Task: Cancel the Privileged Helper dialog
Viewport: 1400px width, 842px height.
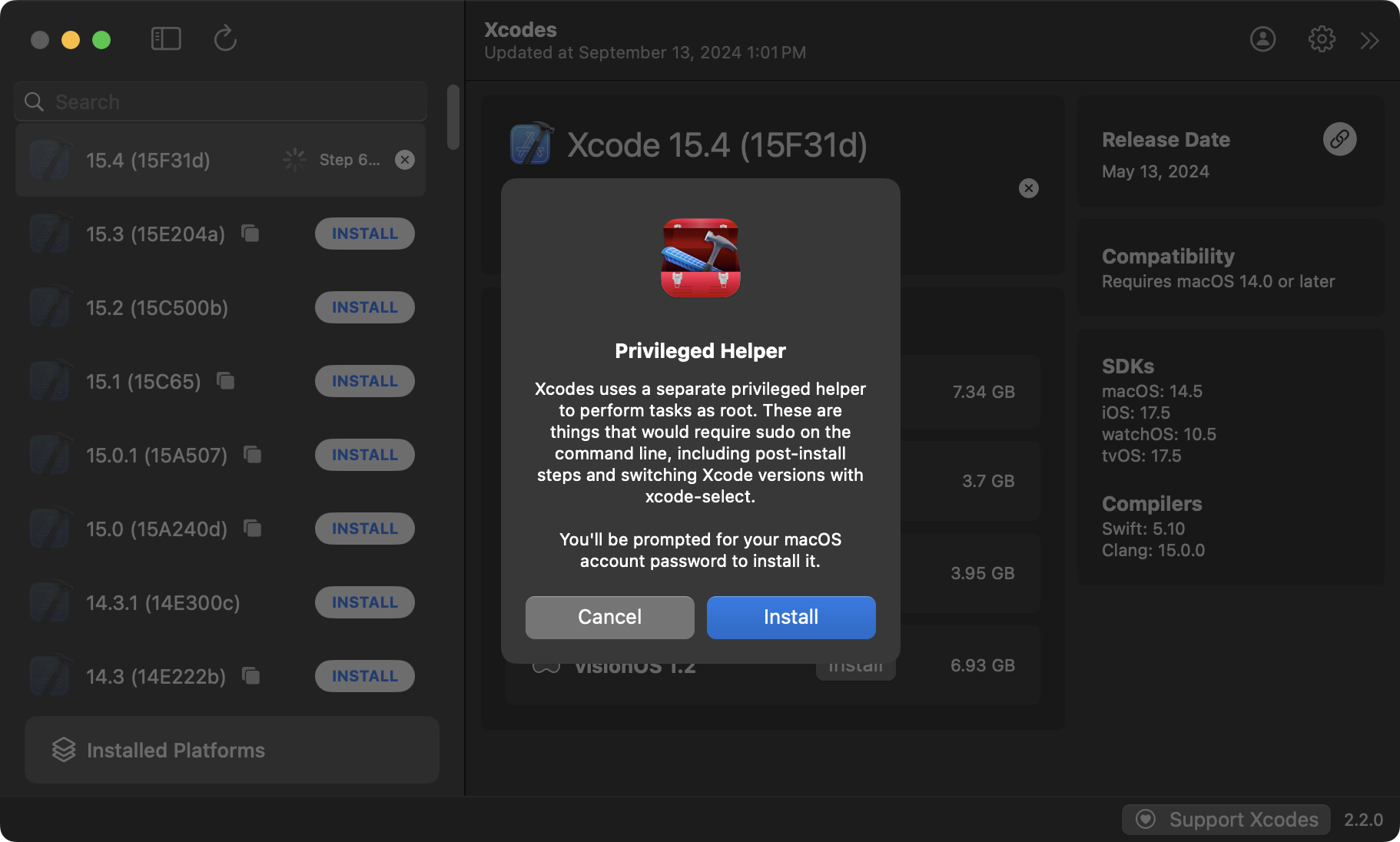Action: point(609,617)
